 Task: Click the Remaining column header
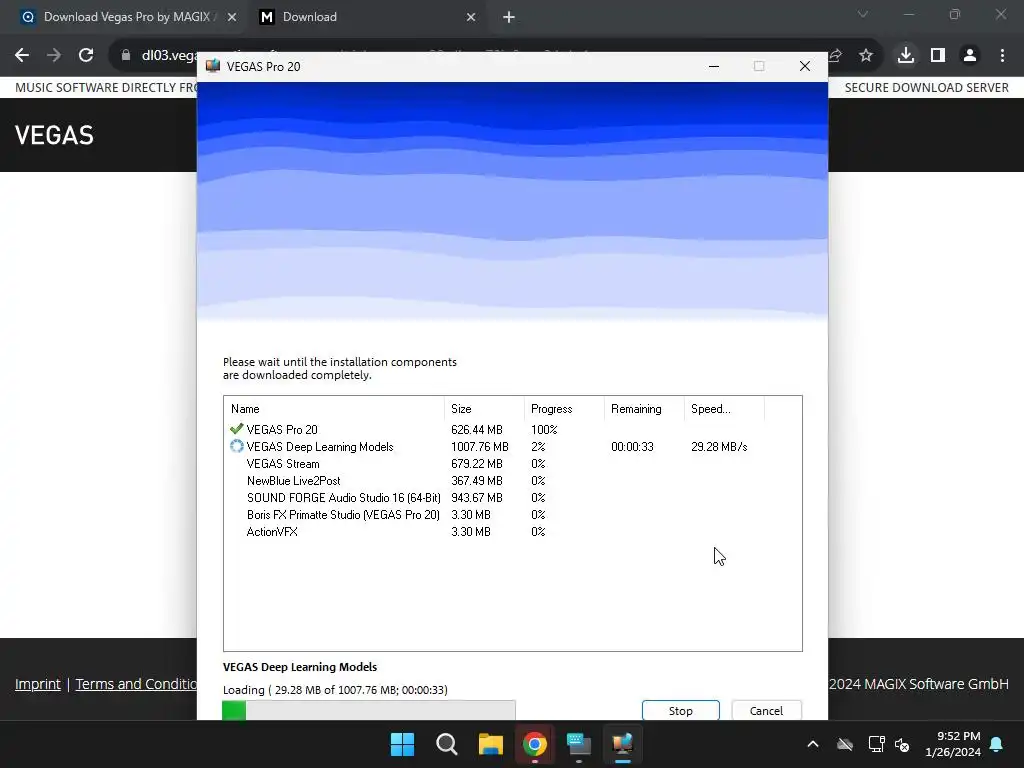(644, 409)
